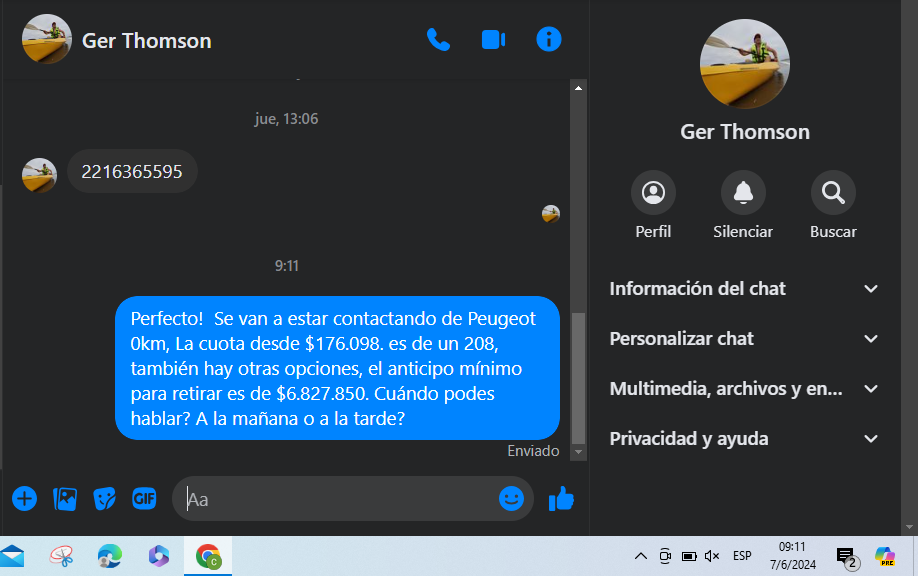Screen dimensions: 918x576
Task: Start a video call
Action: click(x=494, y=40)
